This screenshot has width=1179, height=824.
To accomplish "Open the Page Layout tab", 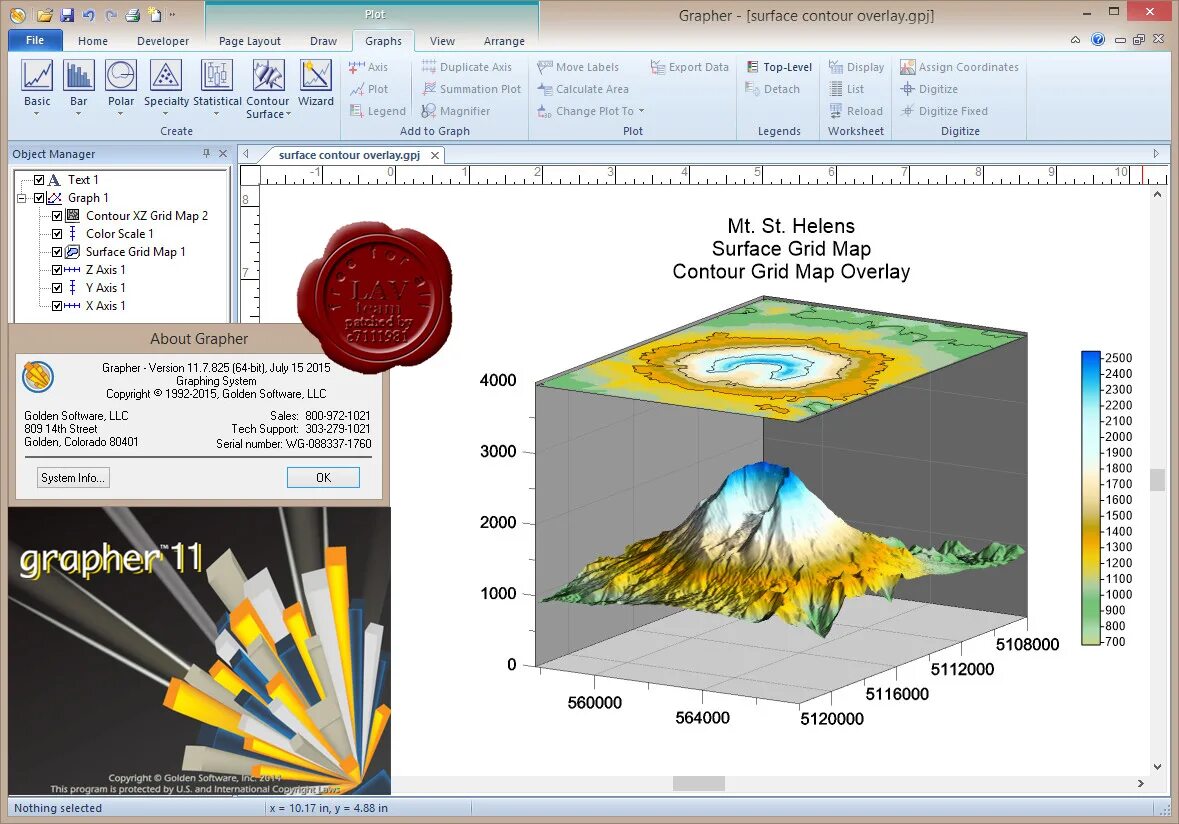I will 250,41.
